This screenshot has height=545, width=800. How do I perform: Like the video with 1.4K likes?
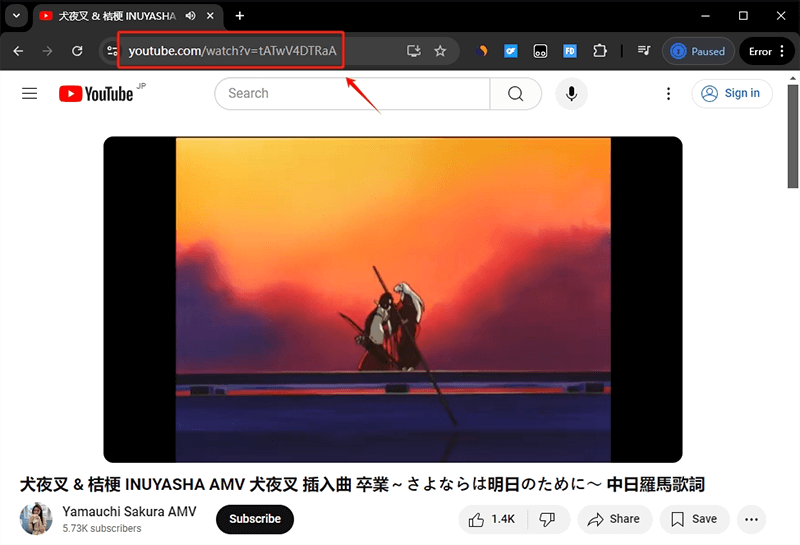coord(492,519)
